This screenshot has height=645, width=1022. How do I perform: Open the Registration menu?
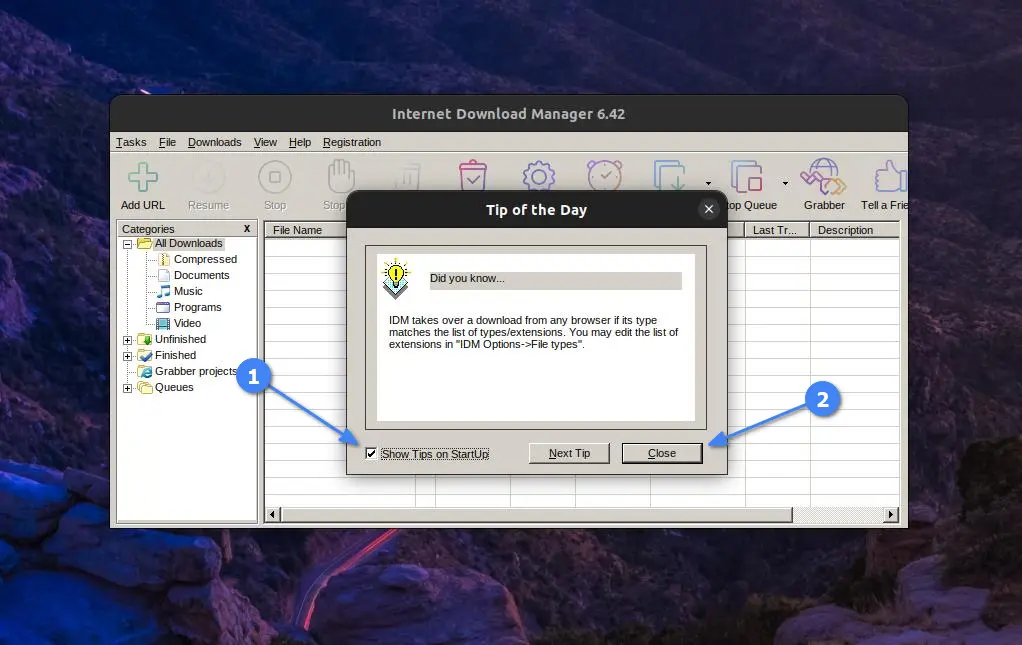click(352, 142)
